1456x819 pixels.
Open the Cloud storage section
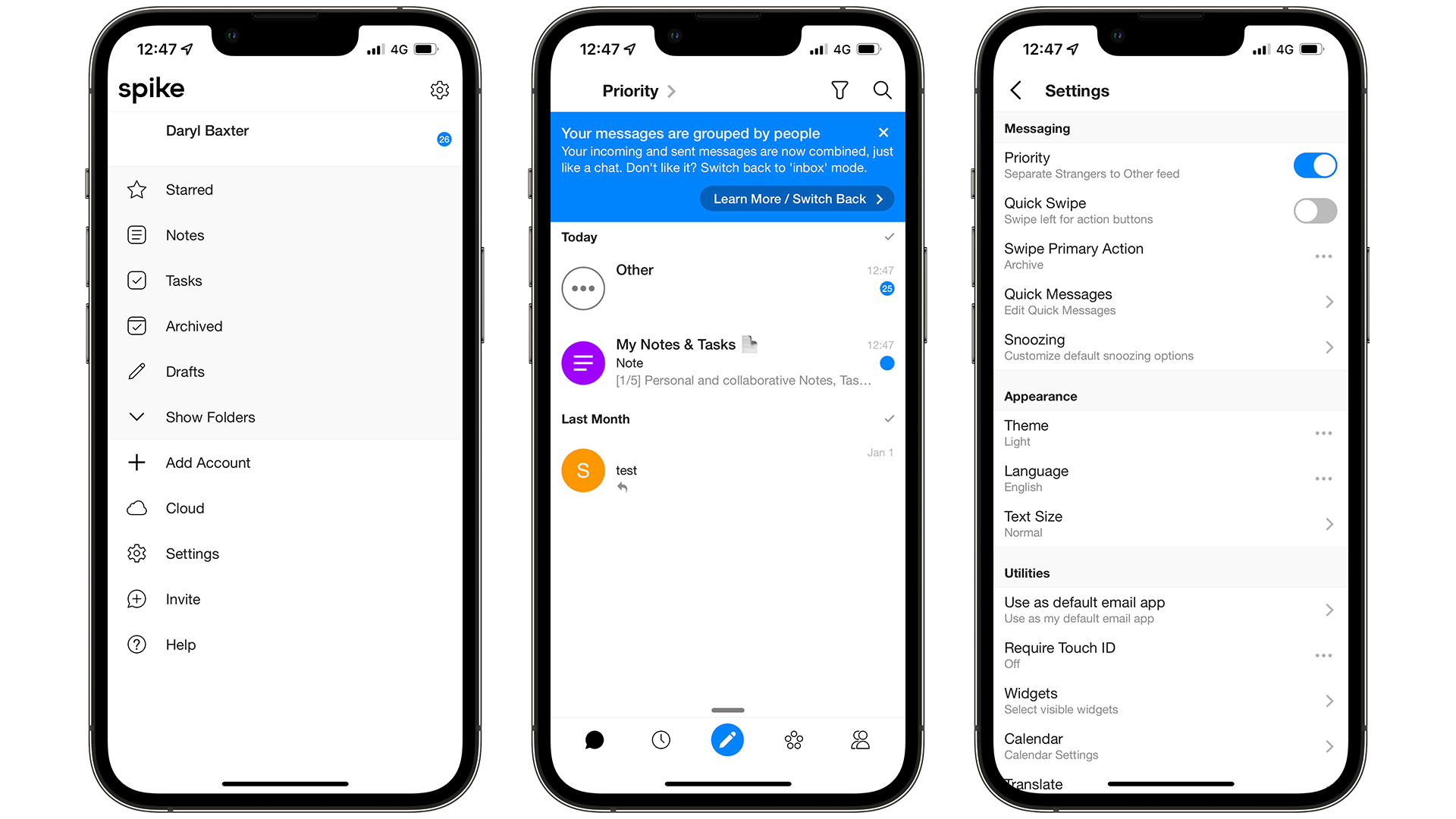click(184, 508)
